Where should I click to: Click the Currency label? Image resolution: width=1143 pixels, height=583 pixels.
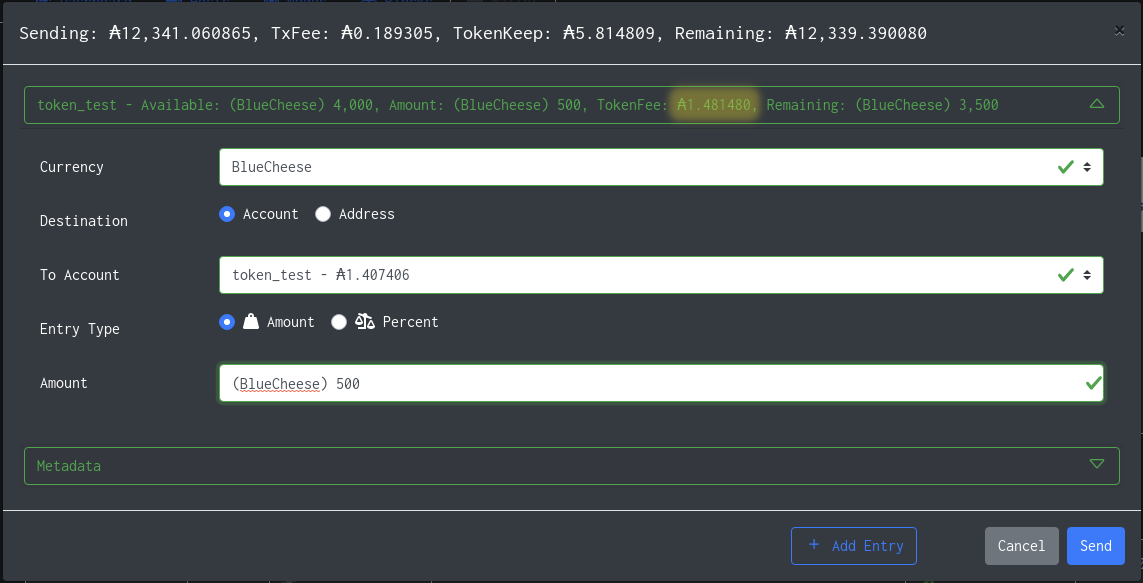pyautogui.click(x=71, y=167)
